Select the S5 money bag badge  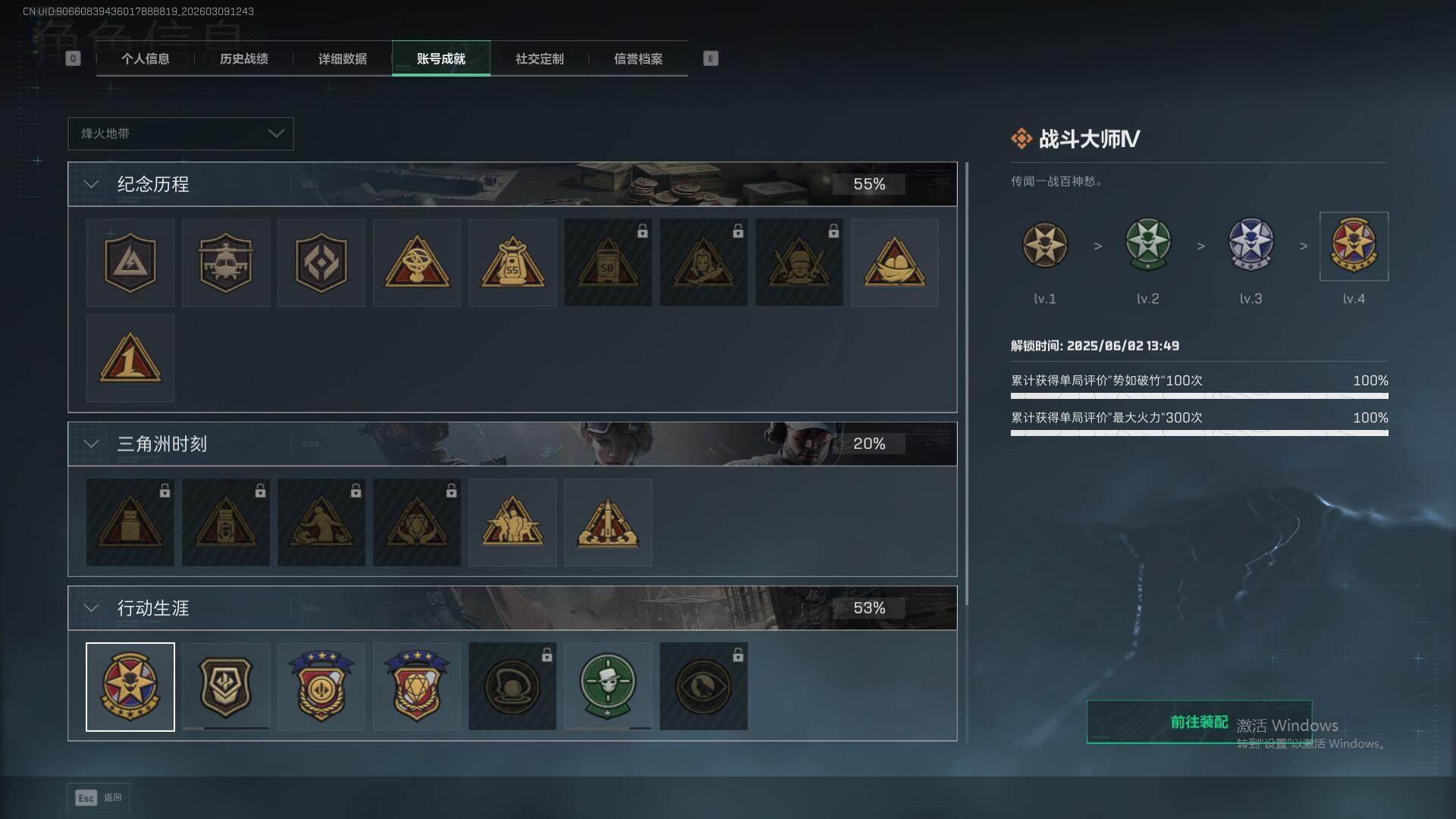point(513,262)
